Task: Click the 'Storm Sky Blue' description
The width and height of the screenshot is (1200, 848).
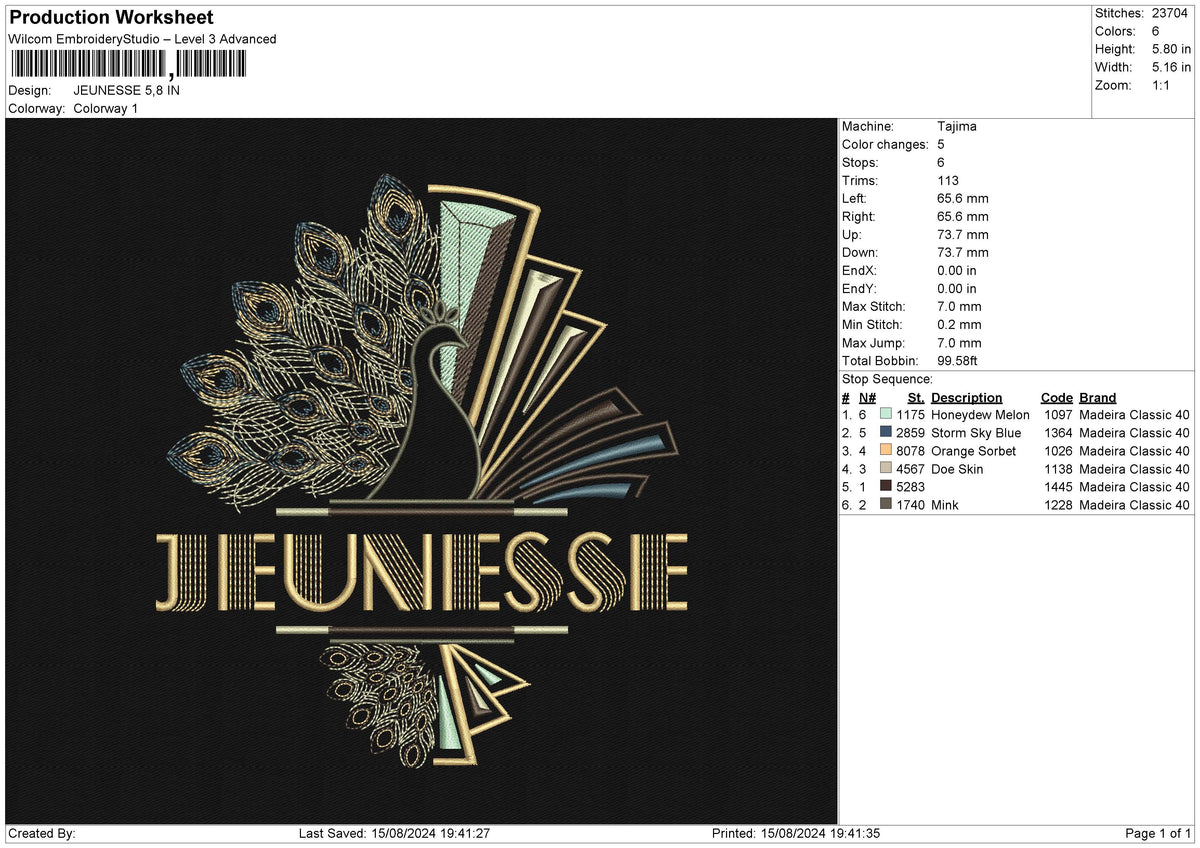Action: pos(976,432)
